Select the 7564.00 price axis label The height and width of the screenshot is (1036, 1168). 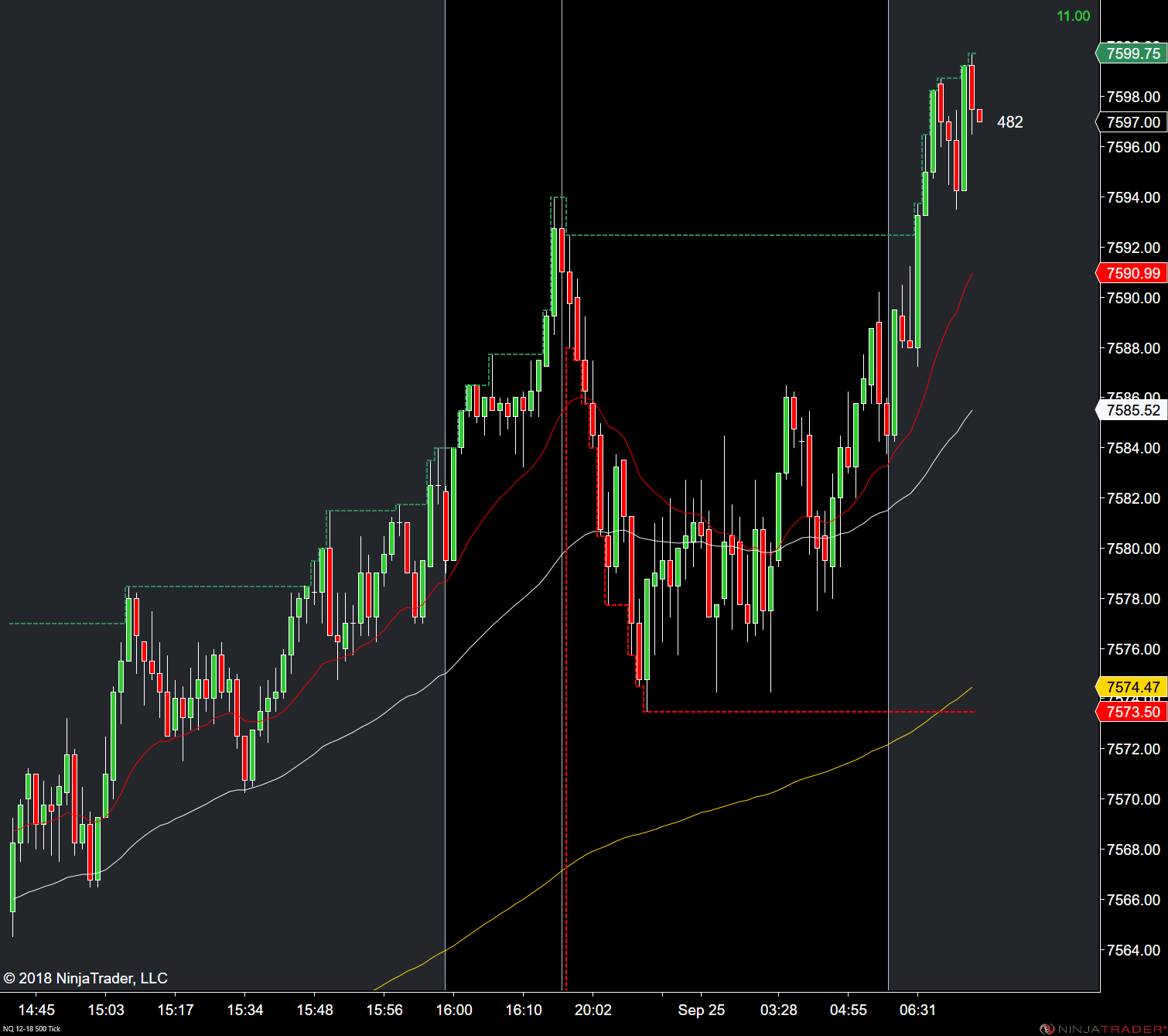(1133, 950)
